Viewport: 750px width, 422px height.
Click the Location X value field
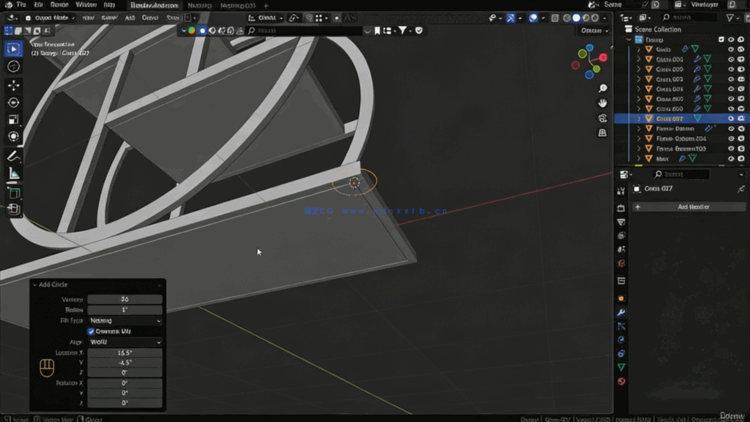pyautogui.click(x=125, y=353)
